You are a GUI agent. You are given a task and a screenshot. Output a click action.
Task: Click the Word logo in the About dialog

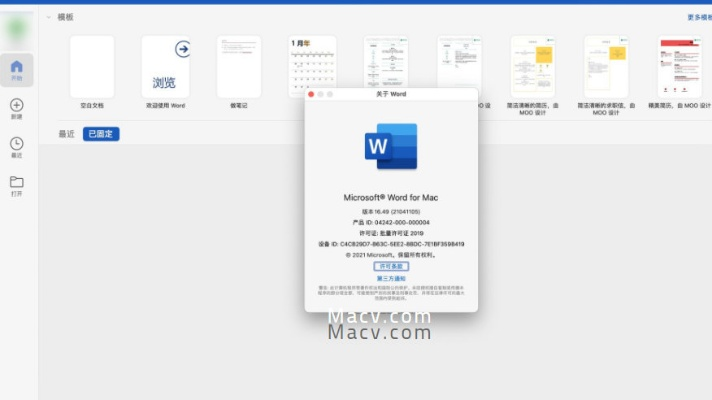pos(391,146)
